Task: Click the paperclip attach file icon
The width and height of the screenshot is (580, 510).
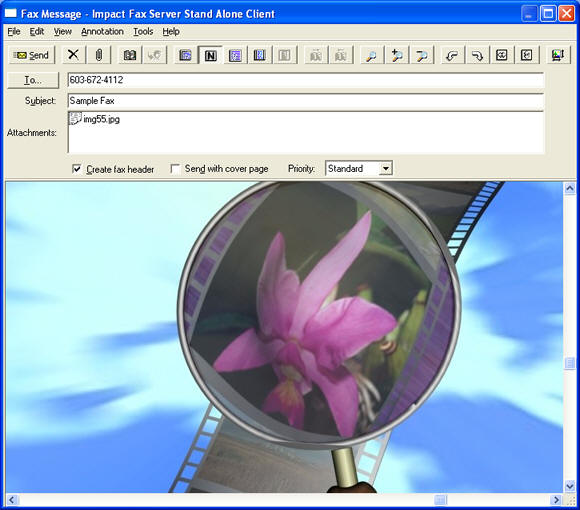Action: pos(98,55)
